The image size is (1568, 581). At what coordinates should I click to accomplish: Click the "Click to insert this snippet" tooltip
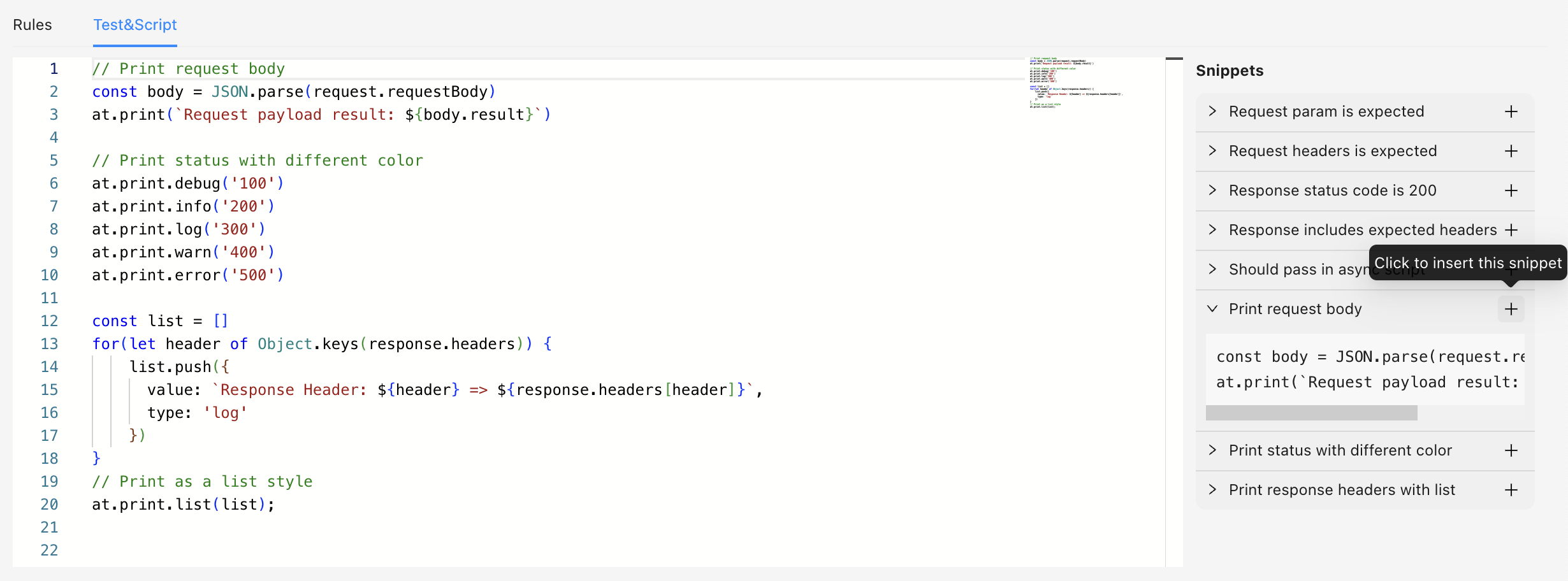[1467, 262]
